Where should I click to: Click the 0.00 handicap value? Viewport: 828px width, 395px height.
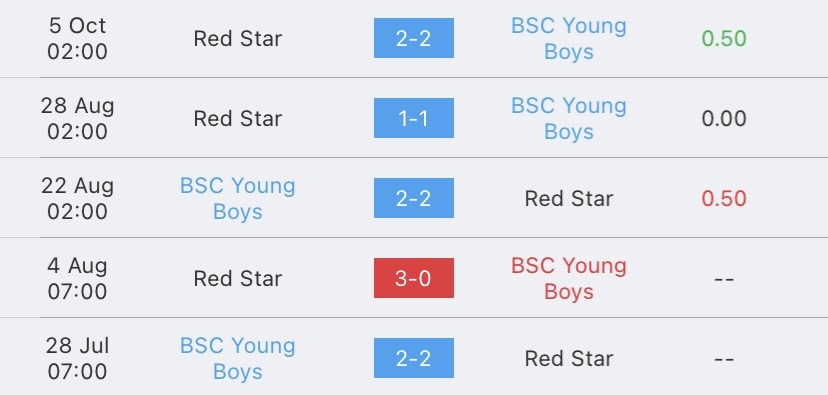[724, 118]
